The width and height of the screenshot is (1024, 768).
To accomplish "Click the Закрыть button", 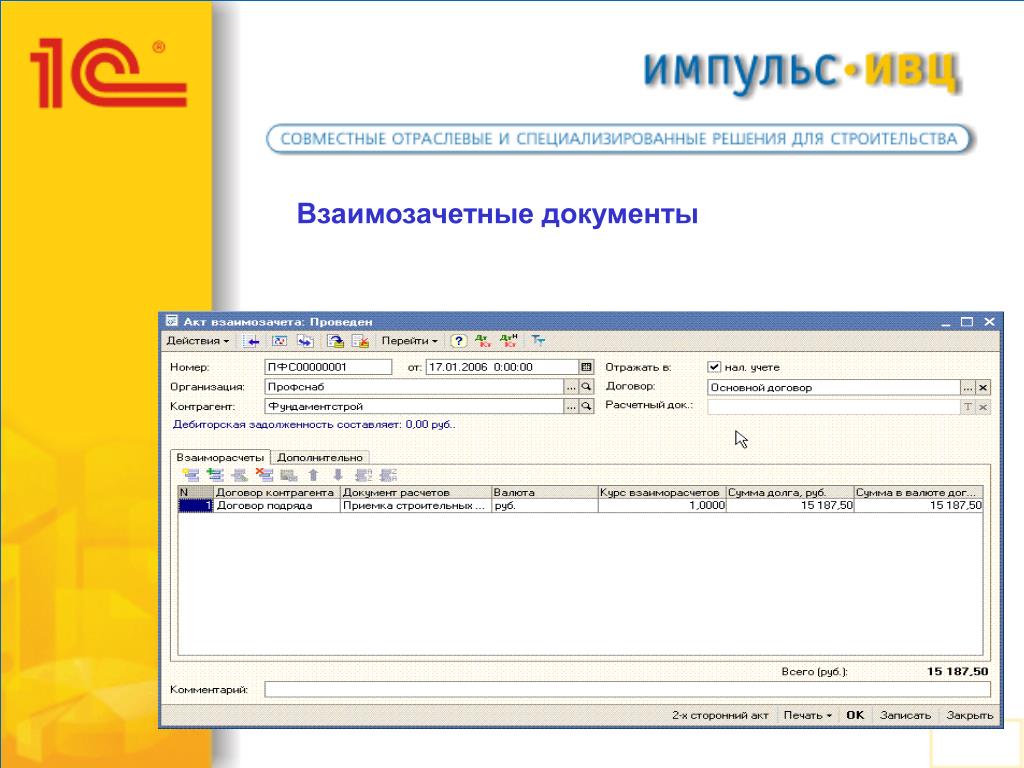I will [x=970, y=715].
